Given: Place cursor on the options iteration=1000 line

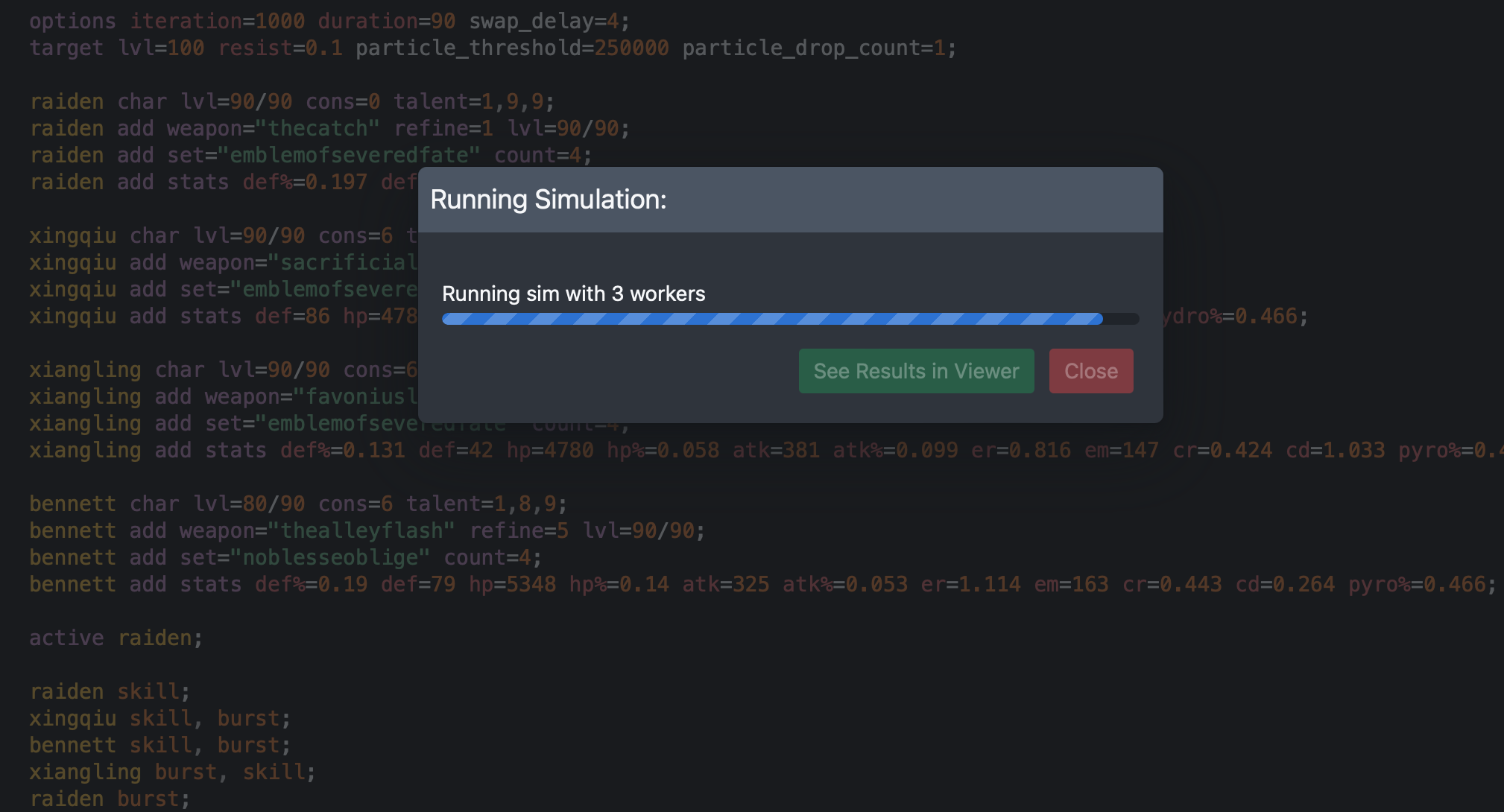Looking at the screenshot, I should coord(328,21).
